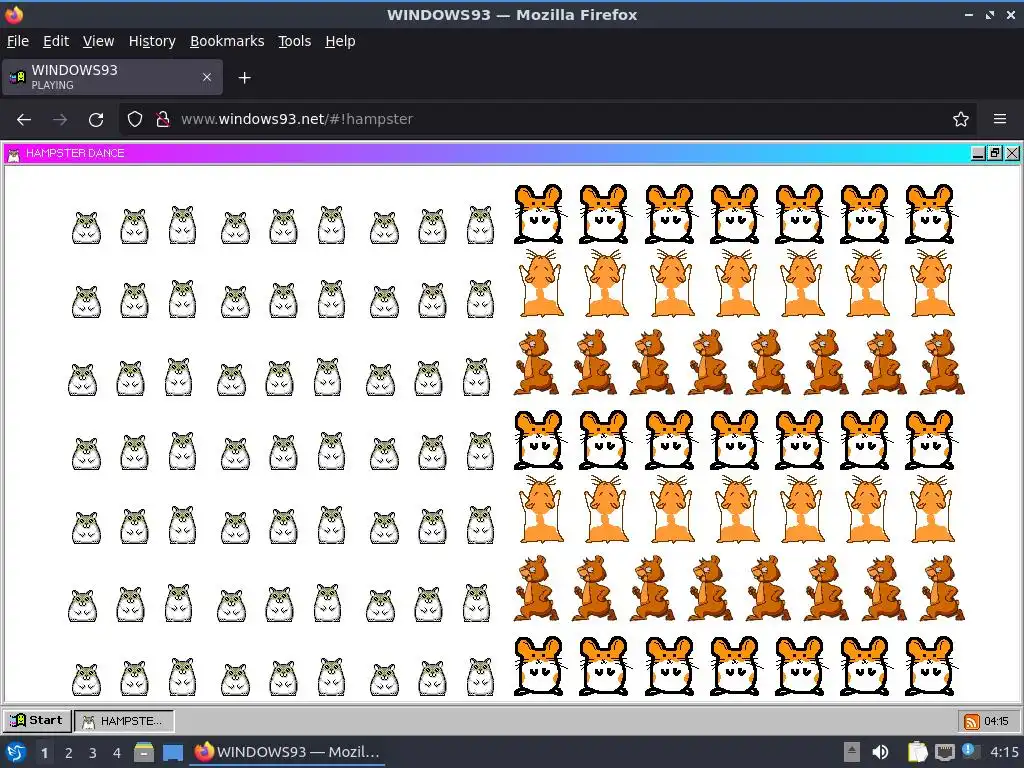Click the volume speaker tray icon
1024x768 pixels.
coord(880,752)
